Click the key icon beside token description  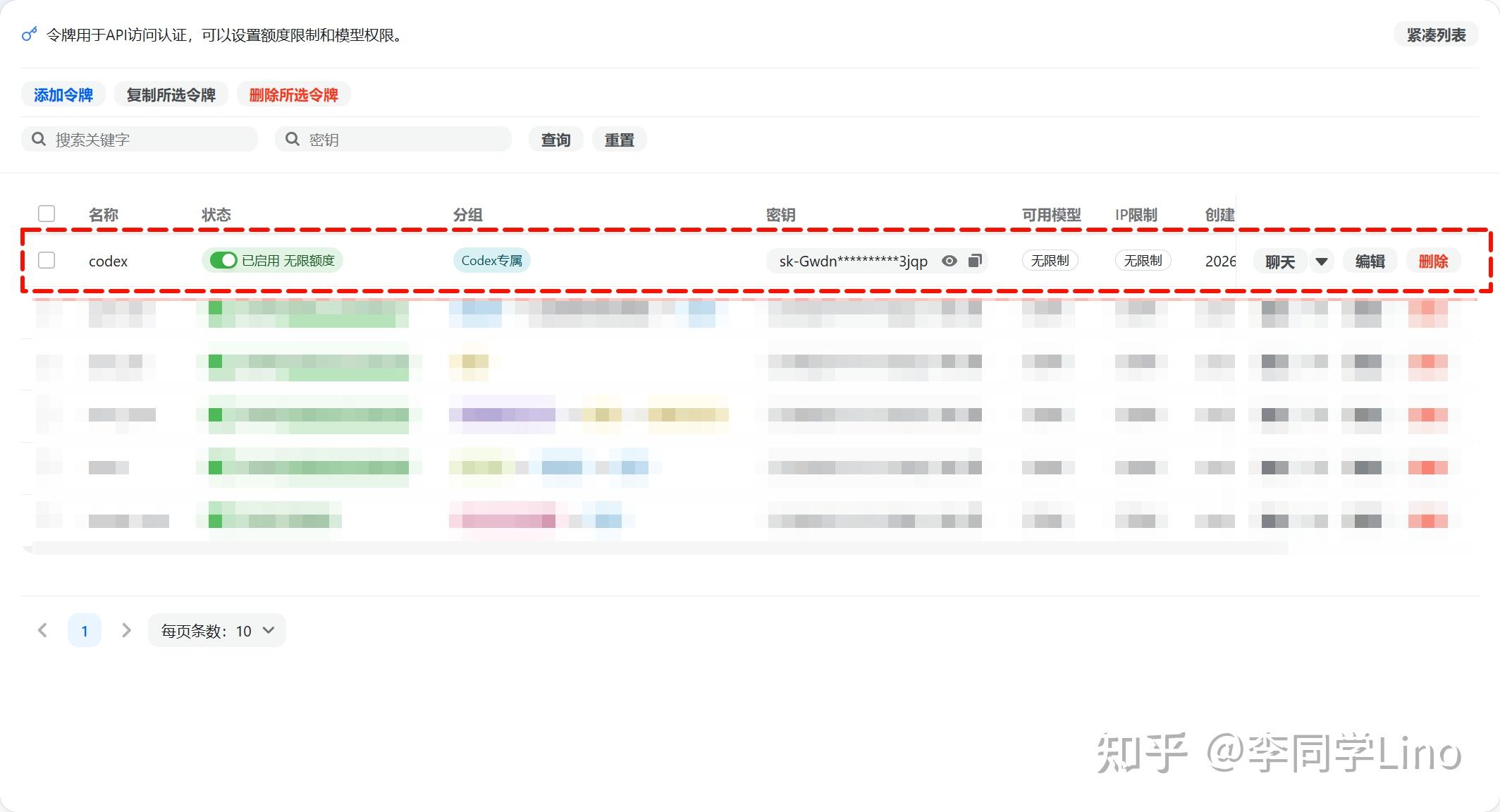29,34
